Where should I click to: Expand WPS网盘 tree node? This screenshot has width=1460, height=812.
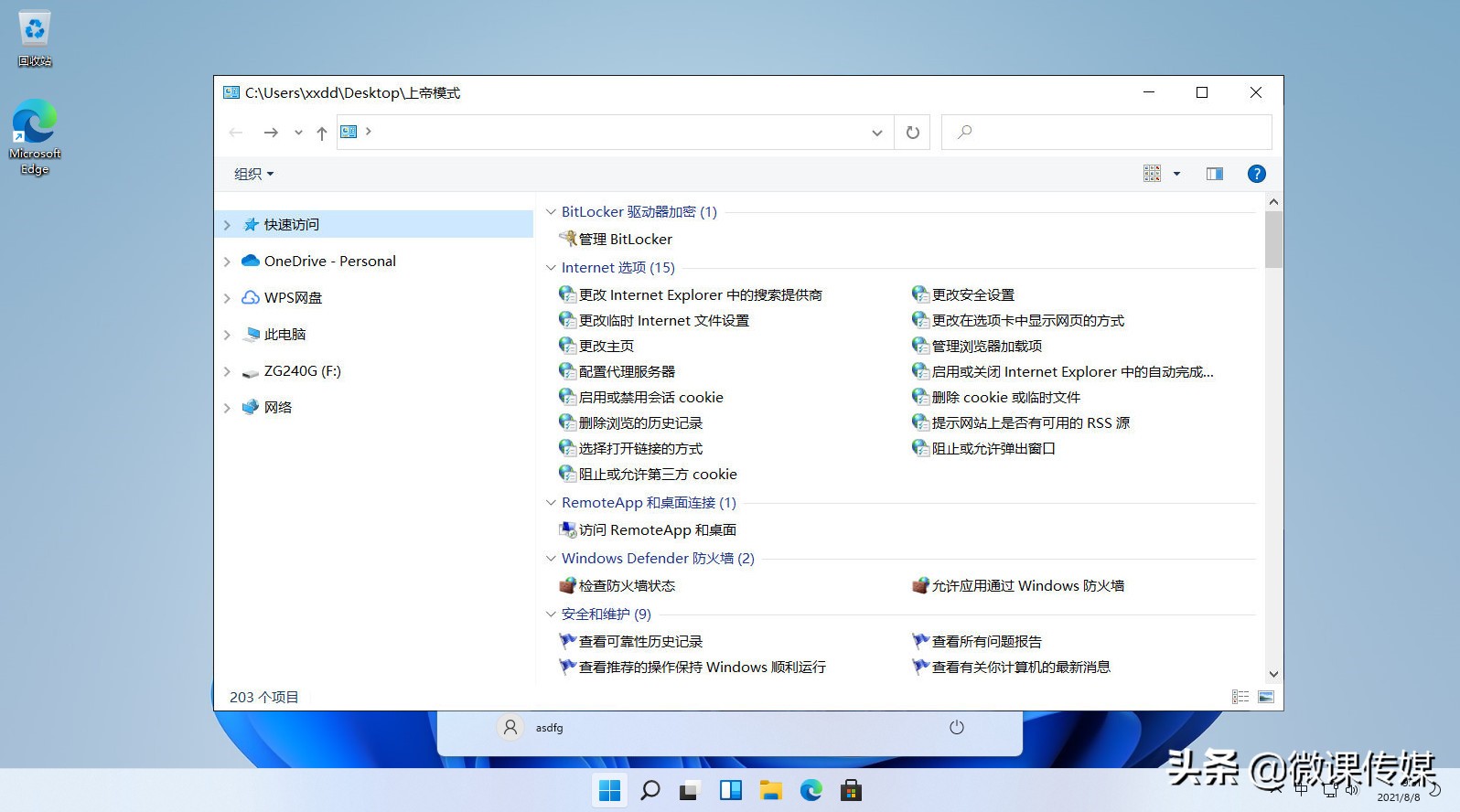pos(227,298)
